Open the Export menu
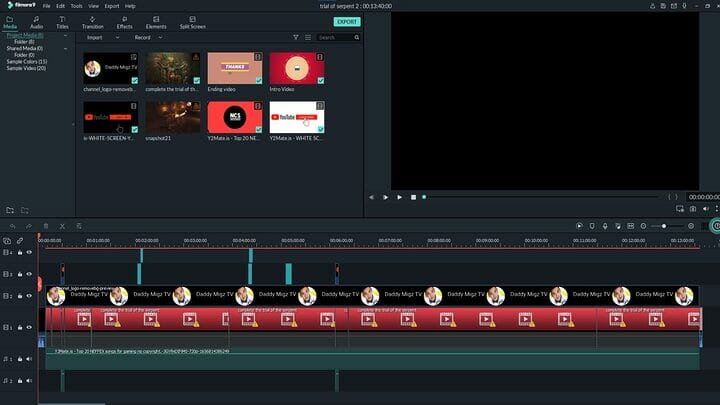The width and height of the screenshot is (720, 405). [112, 6]
